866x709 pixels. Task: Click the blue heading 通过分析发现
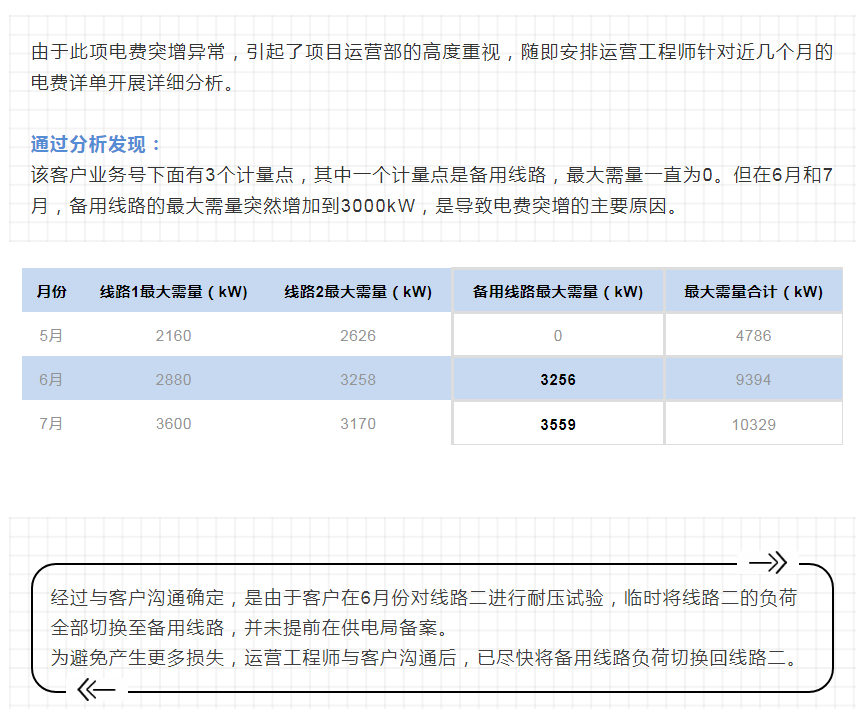click(x=95, y=145)
